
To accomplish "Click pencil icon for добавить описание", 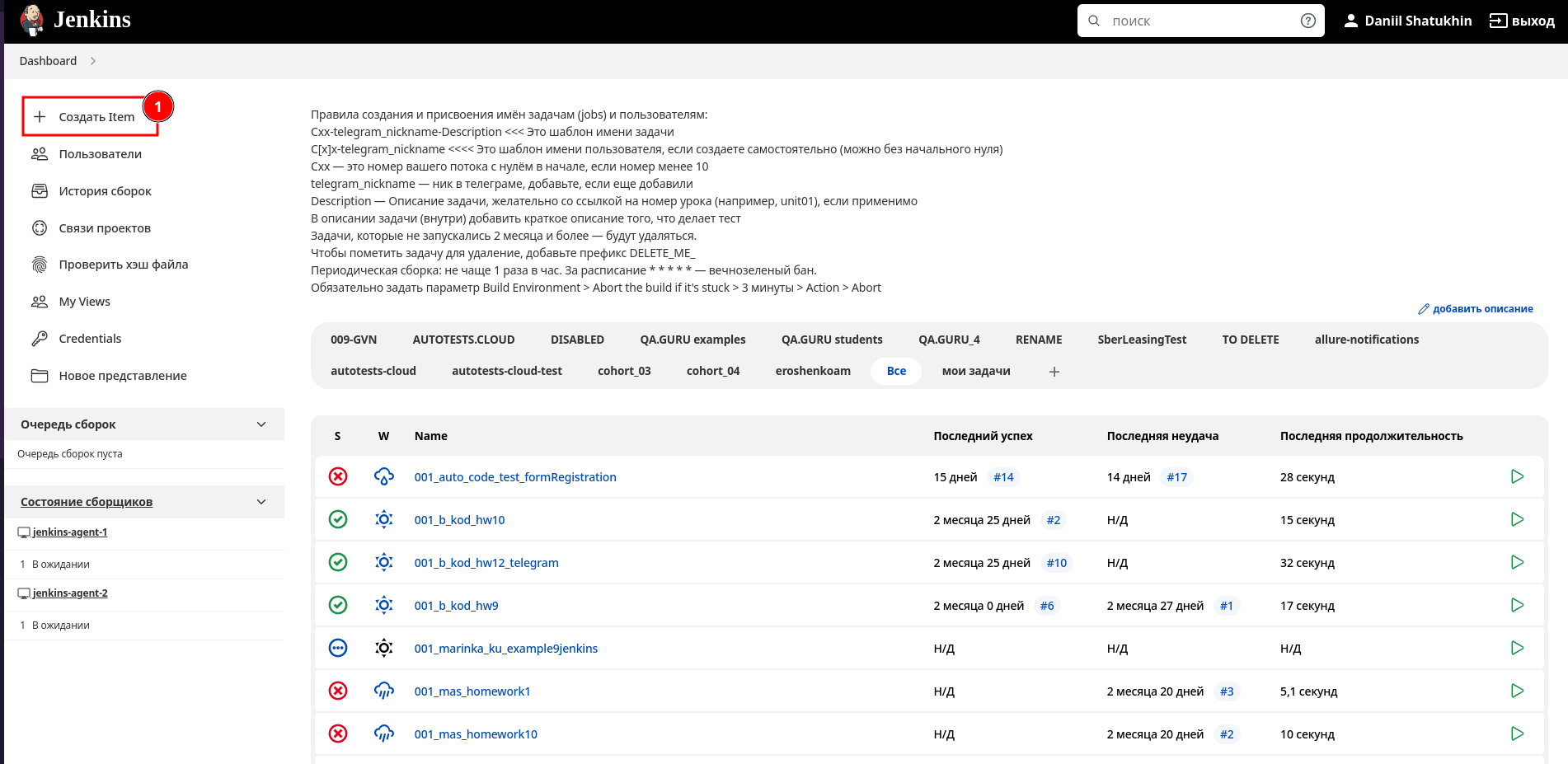I will click(1423, 309).
